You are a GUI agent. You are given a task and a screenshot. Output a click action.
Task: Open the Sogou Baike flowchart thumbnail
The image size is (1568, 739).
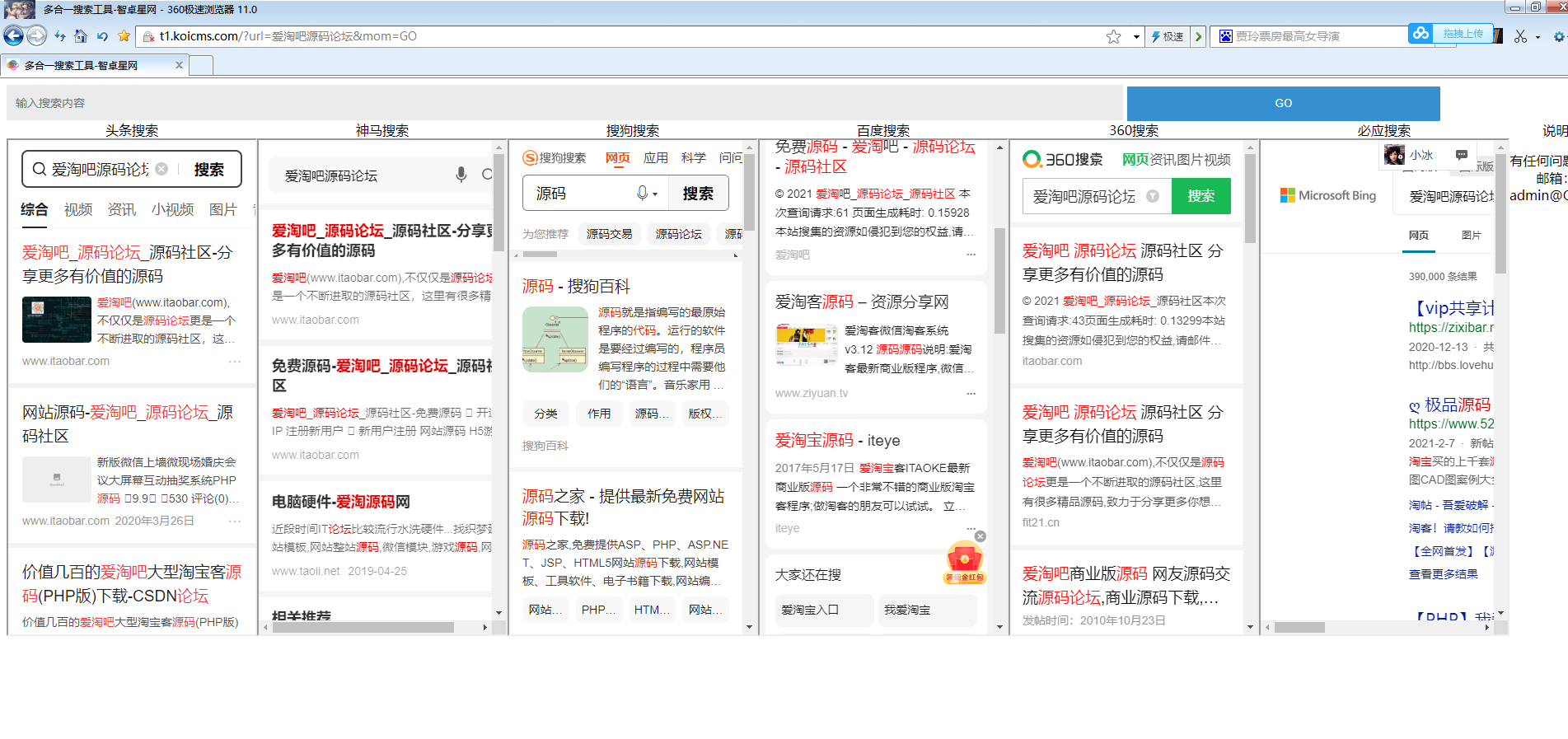[x=555, y=339]
